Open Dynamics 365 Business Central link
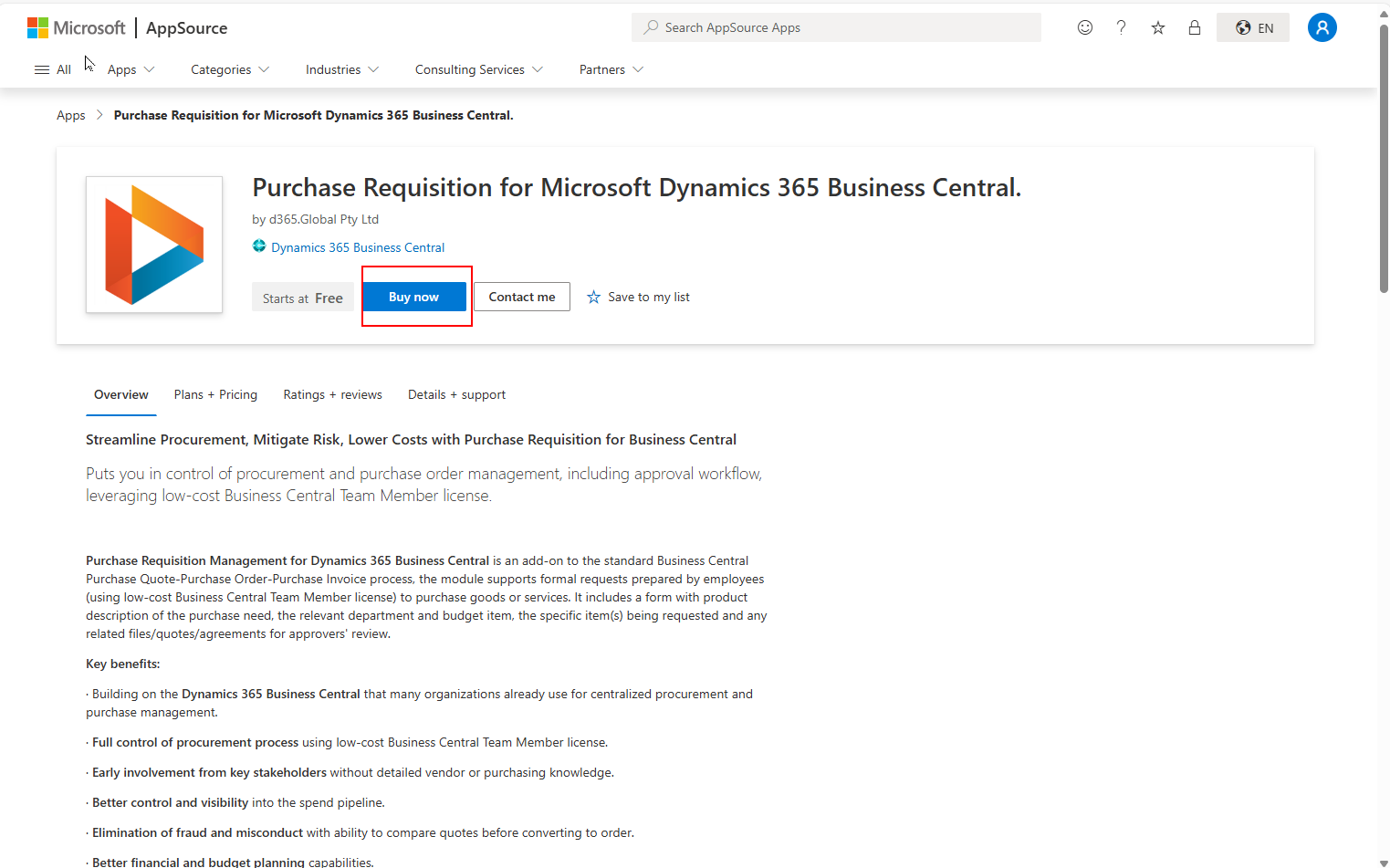 point(357,247)
